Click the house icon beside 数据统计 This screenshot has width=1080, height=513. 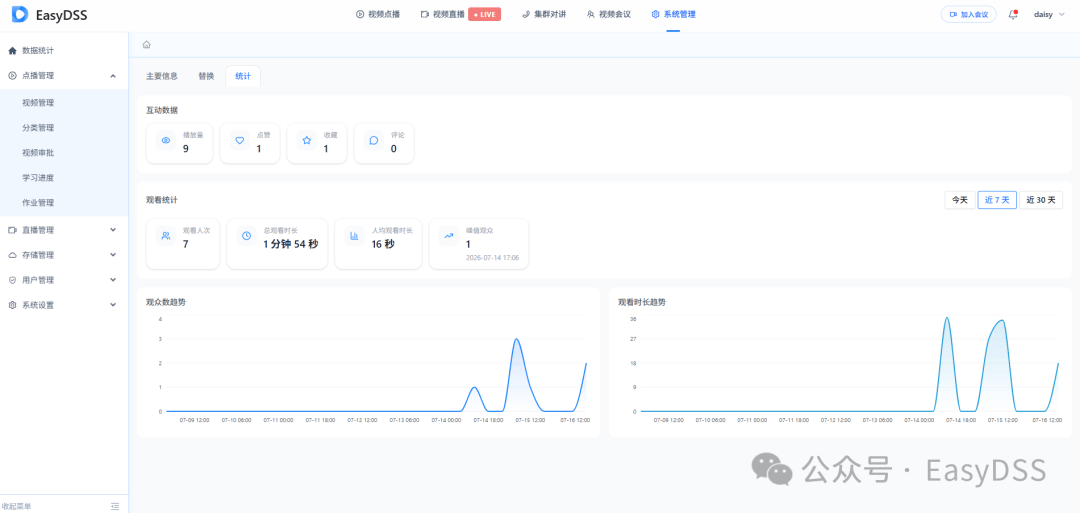tap(12, 51)
